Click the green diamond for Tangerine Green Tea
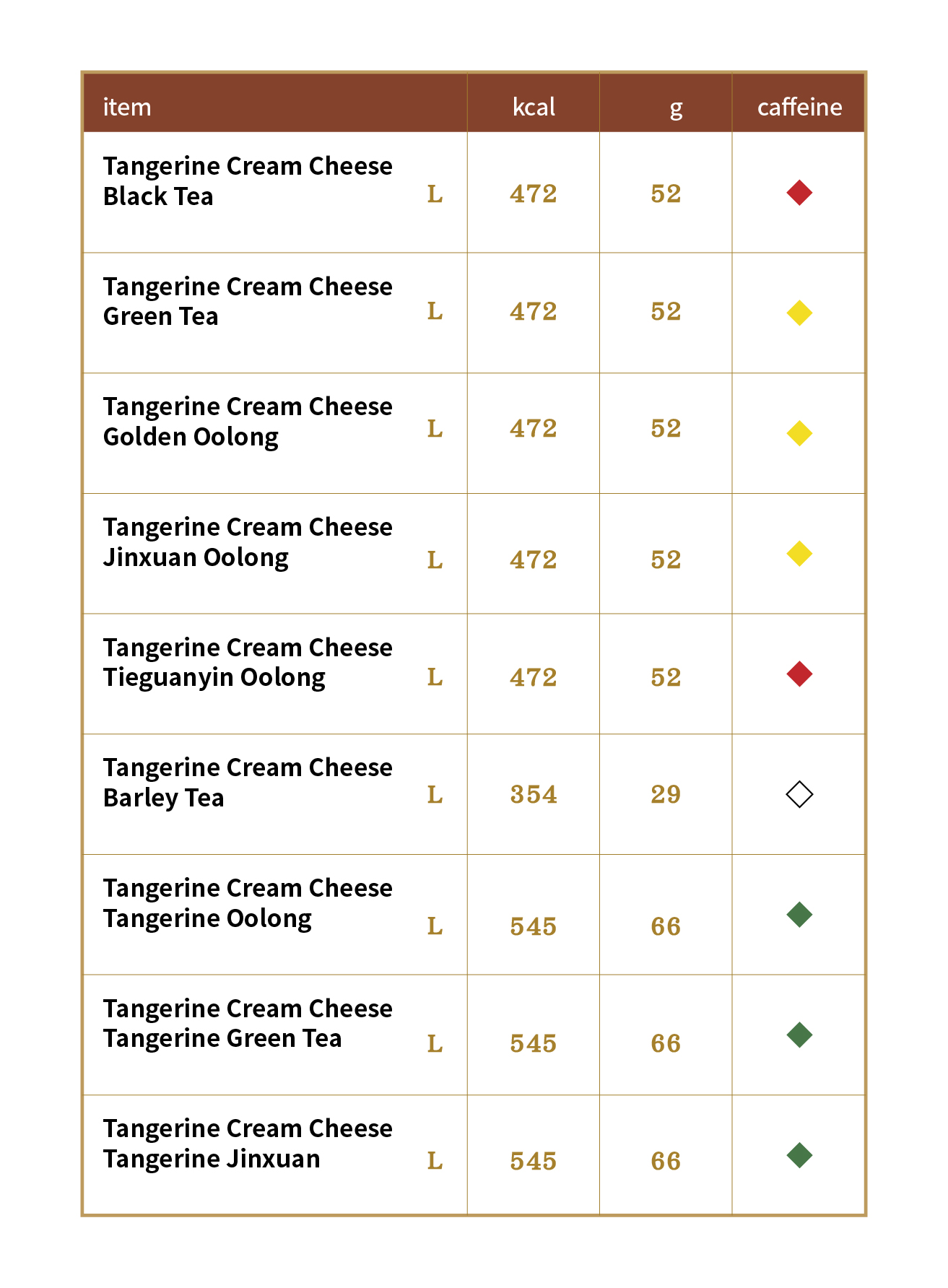 pyautogui.click(x=799, y=1035)
